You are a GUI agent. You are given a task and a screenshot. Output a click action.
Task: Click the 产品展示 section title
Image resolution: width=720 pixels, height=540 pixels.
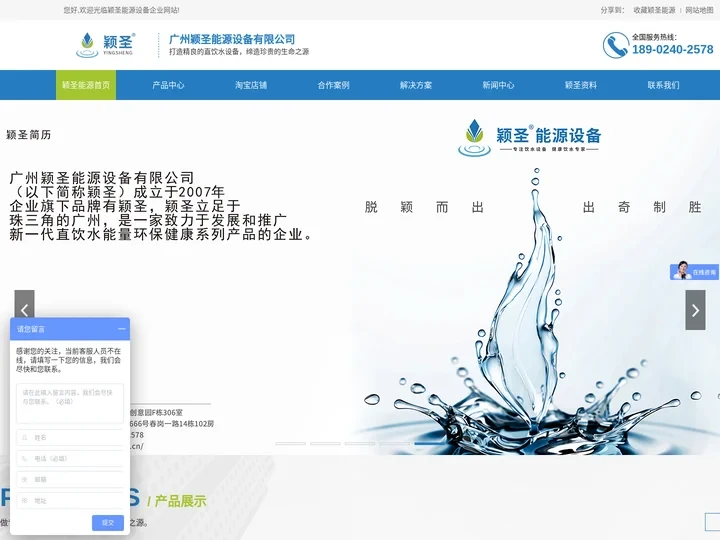click(180, 501)
